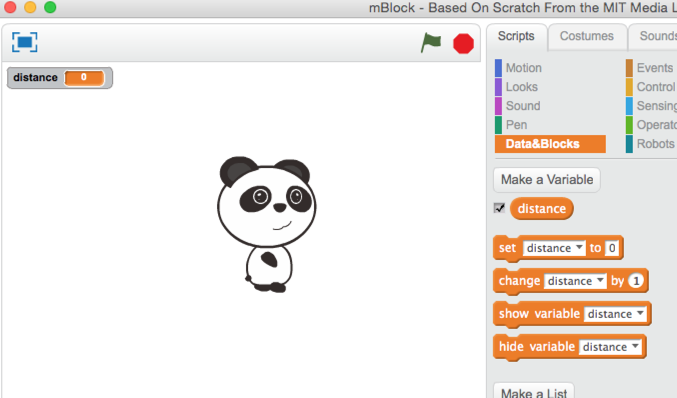Screen dimensions: 677x398
Task: Click the panda sprite on stage
Action: [267, 224]
